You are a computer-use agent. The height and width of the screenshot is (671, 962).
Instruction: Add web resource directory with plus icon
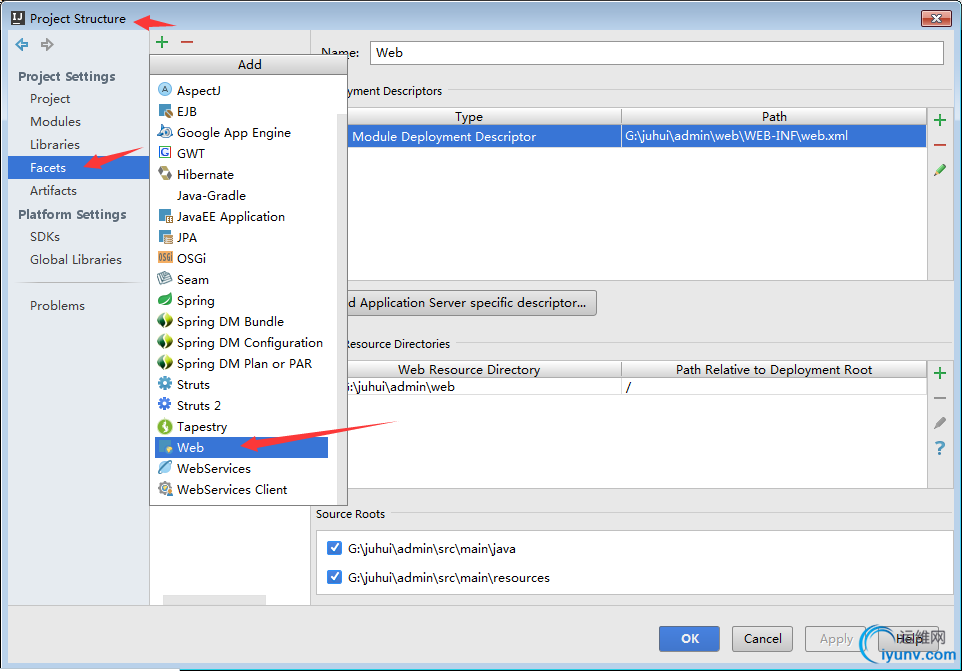pyautogui.click(x=939, y=373)
